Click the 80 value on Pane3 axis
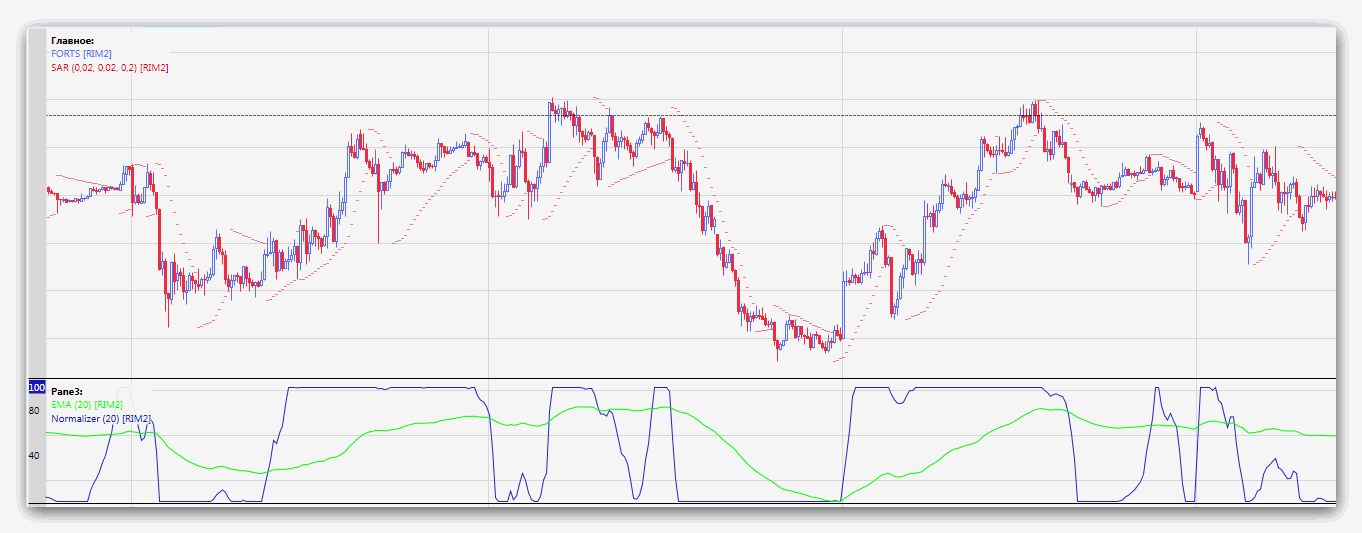 [x=34, y=411]
